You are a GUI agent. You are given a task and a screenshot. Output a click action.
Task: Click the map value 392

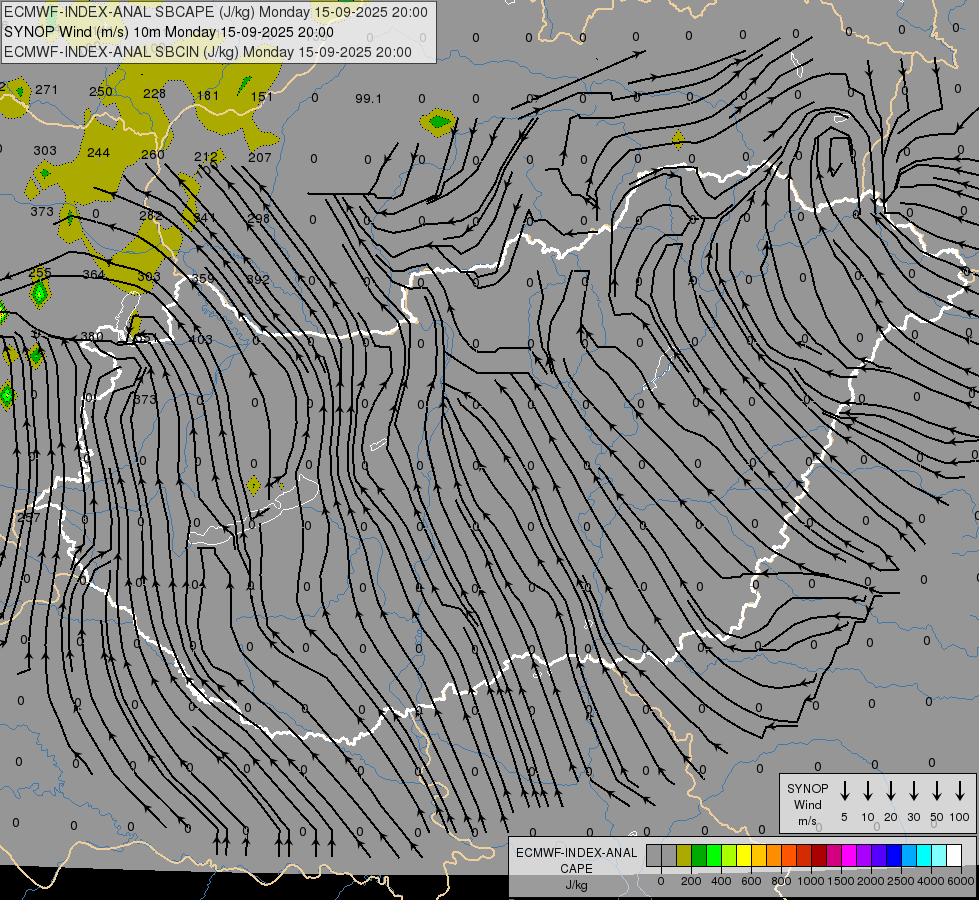[x=258, y=279]
